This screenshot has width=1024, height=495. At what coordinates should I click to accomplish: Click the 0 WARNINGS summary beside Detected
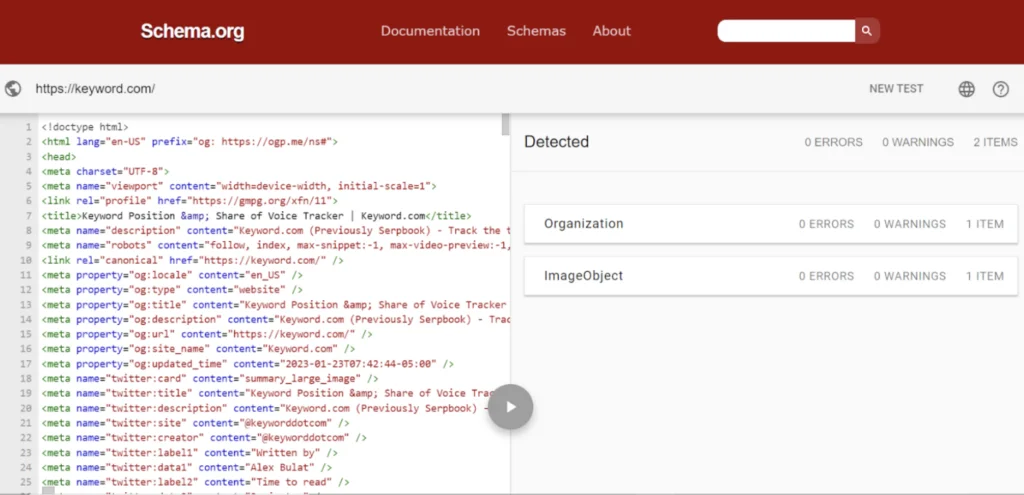tap(918, 142)
